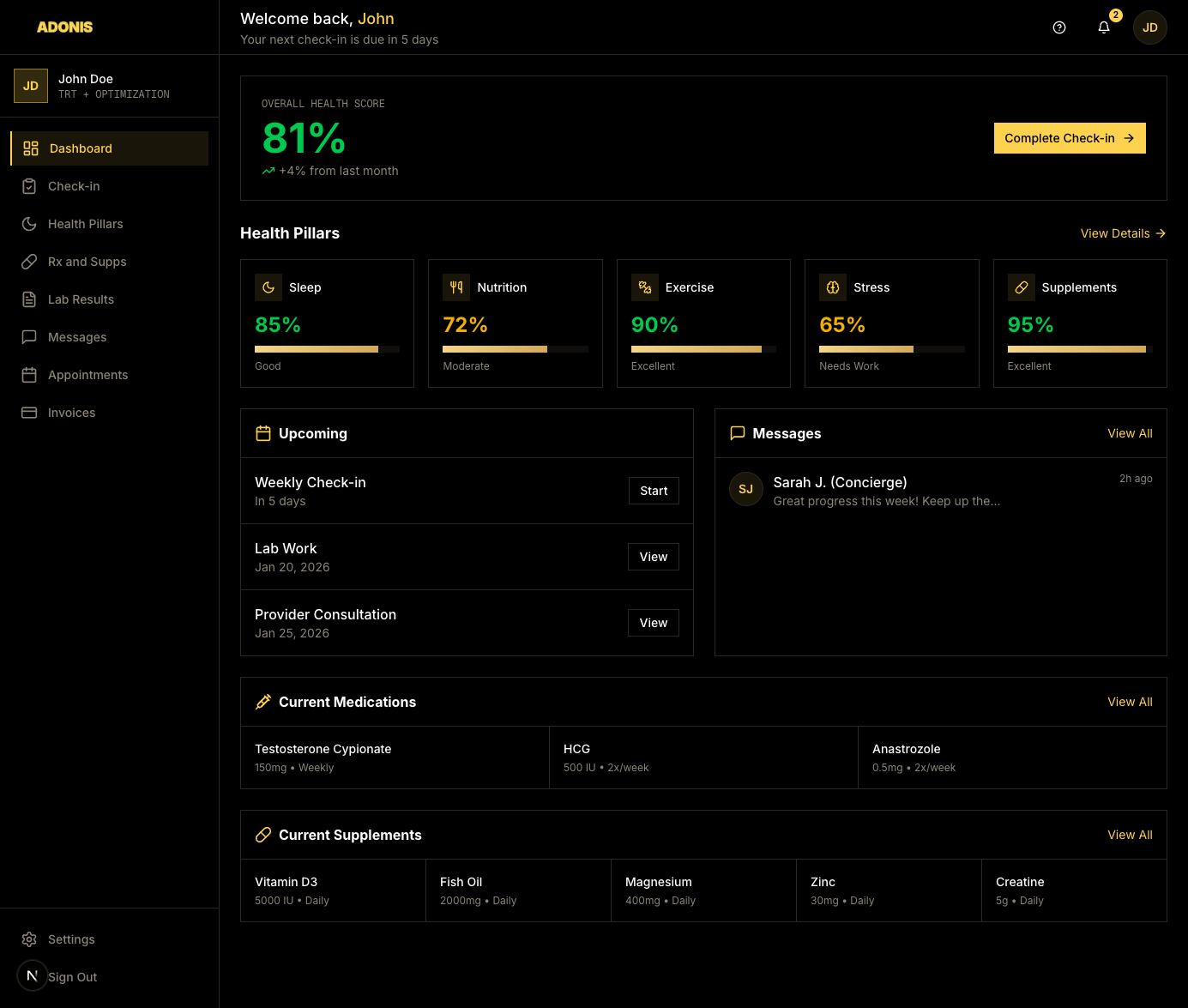View the Provider Consultation appointment
1188x1008 pixels.
(654, 623)
